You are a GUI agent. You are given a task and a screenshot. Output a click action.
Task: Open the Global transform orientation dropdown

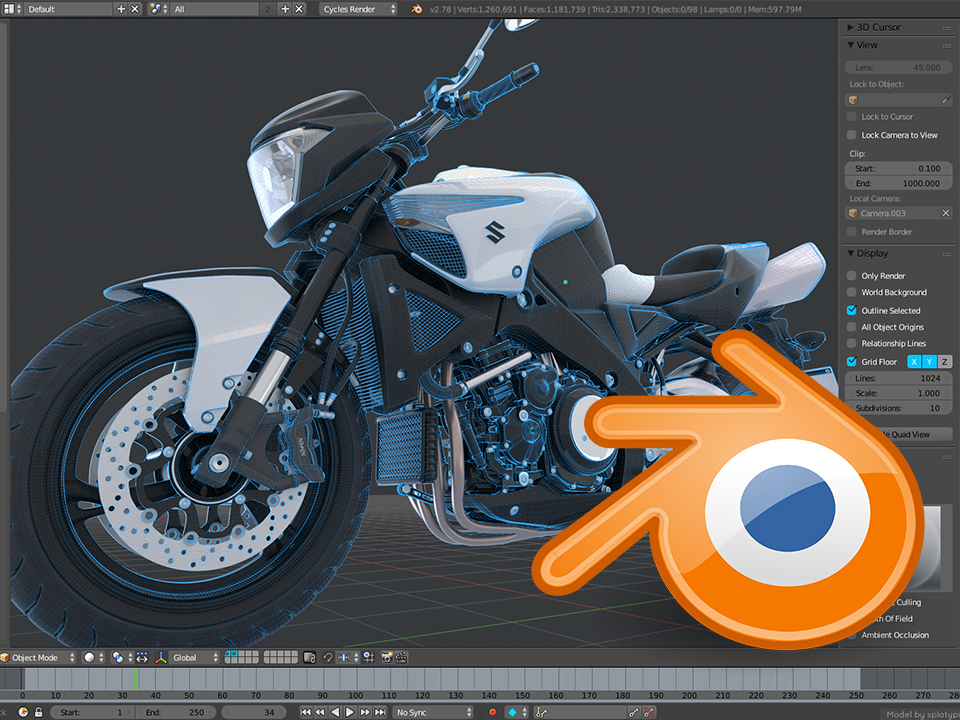point(195,658)
